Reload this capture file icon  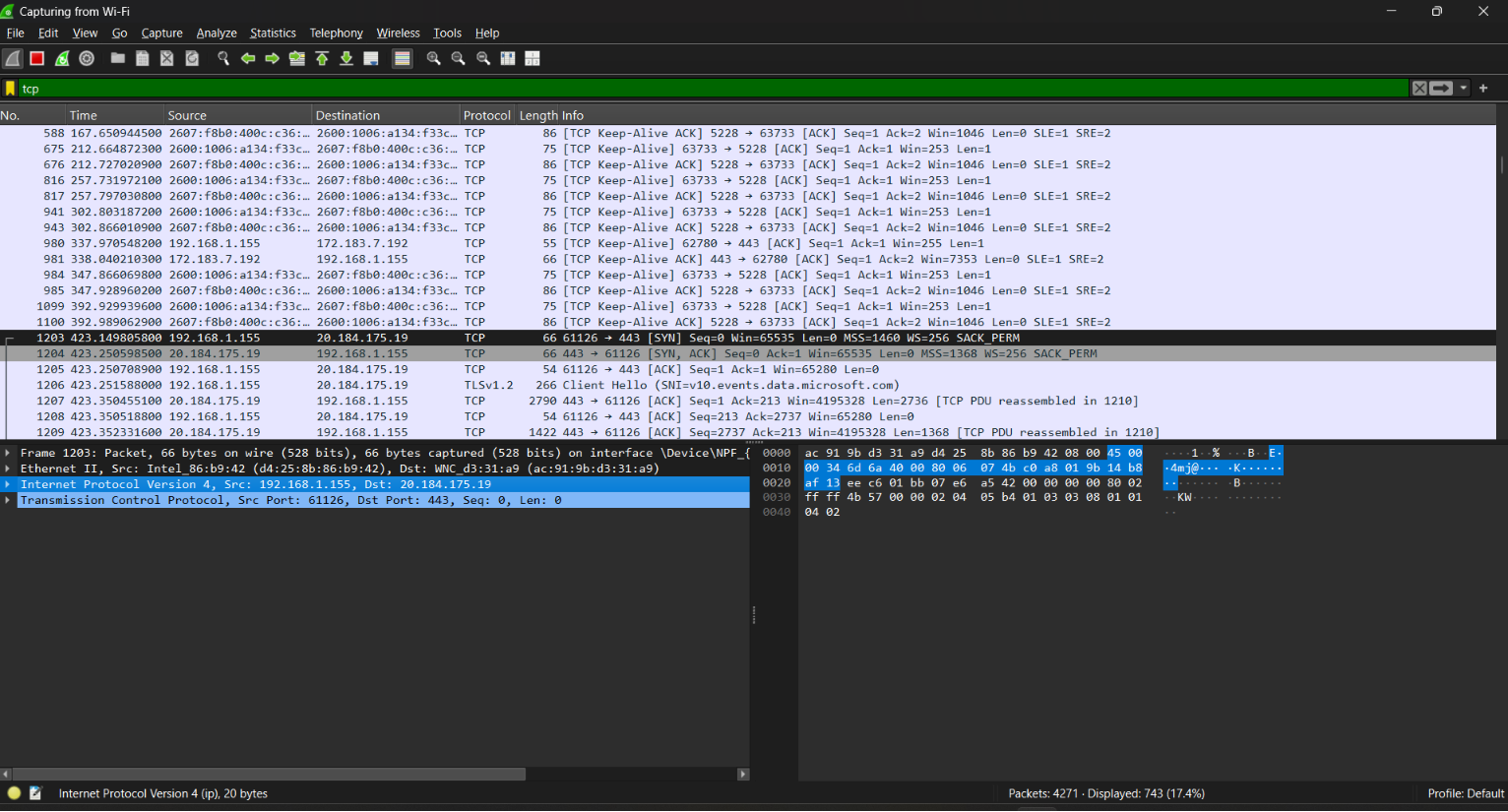click(192, 59)
